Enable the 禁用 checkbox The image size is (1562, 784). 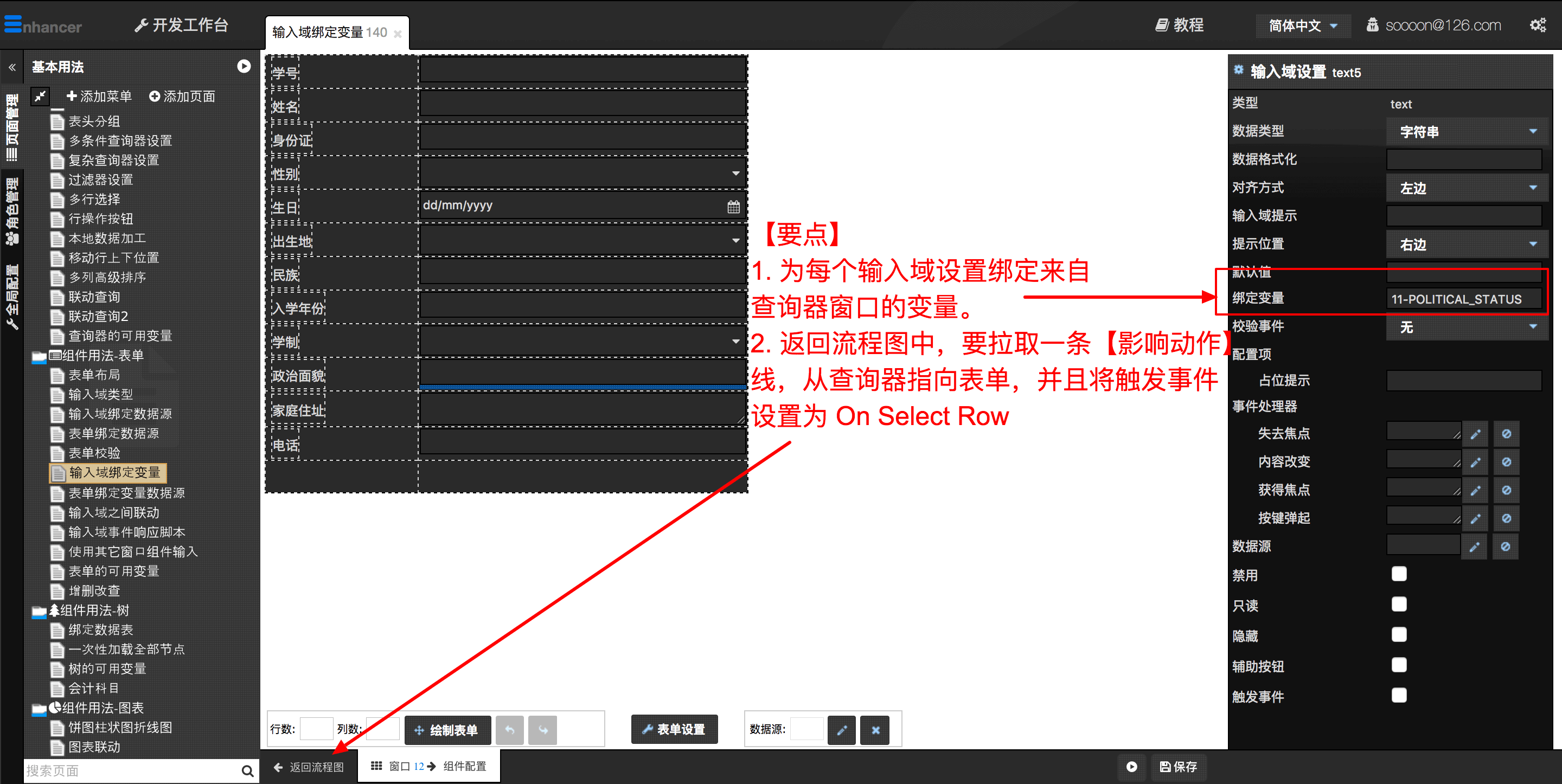point(1398,574)
